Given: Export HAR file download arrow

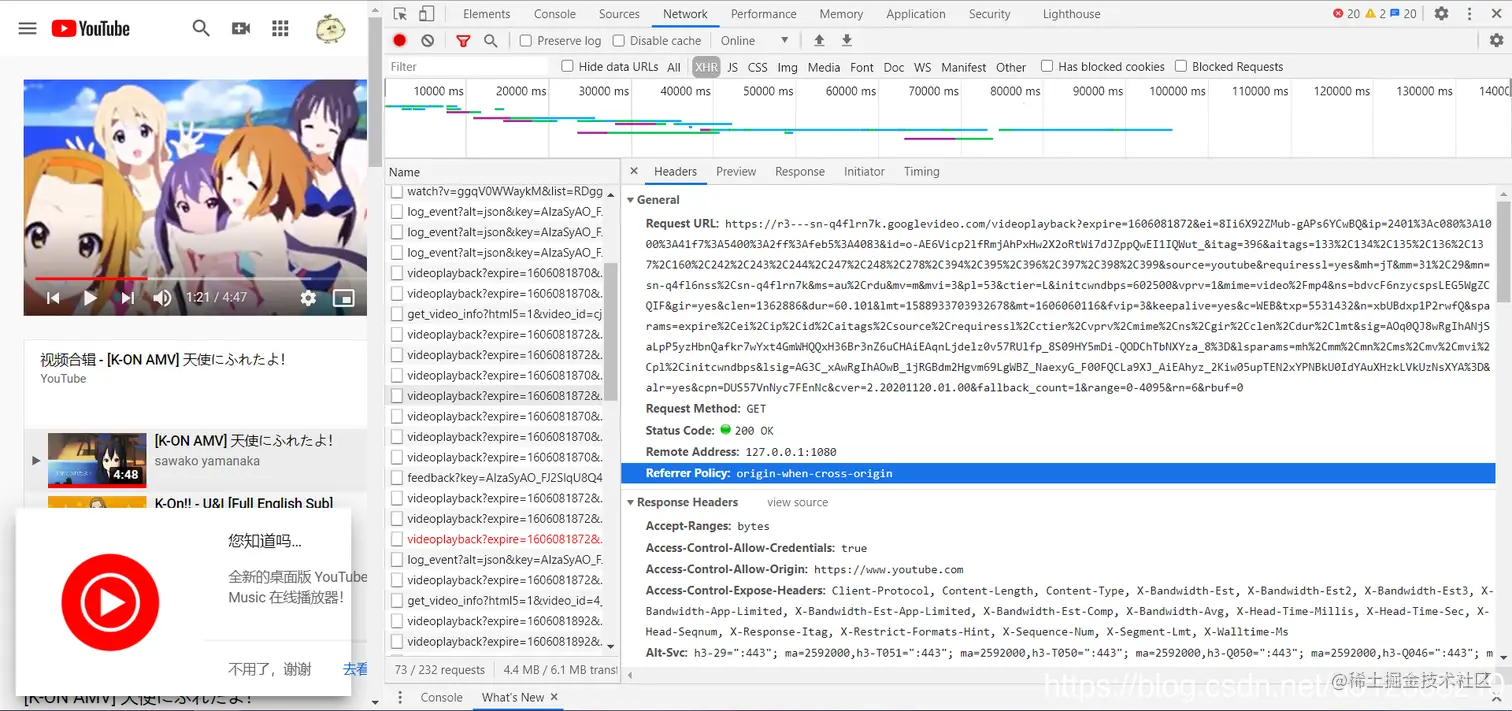Looking at the screenshot, I should (847, 40).
